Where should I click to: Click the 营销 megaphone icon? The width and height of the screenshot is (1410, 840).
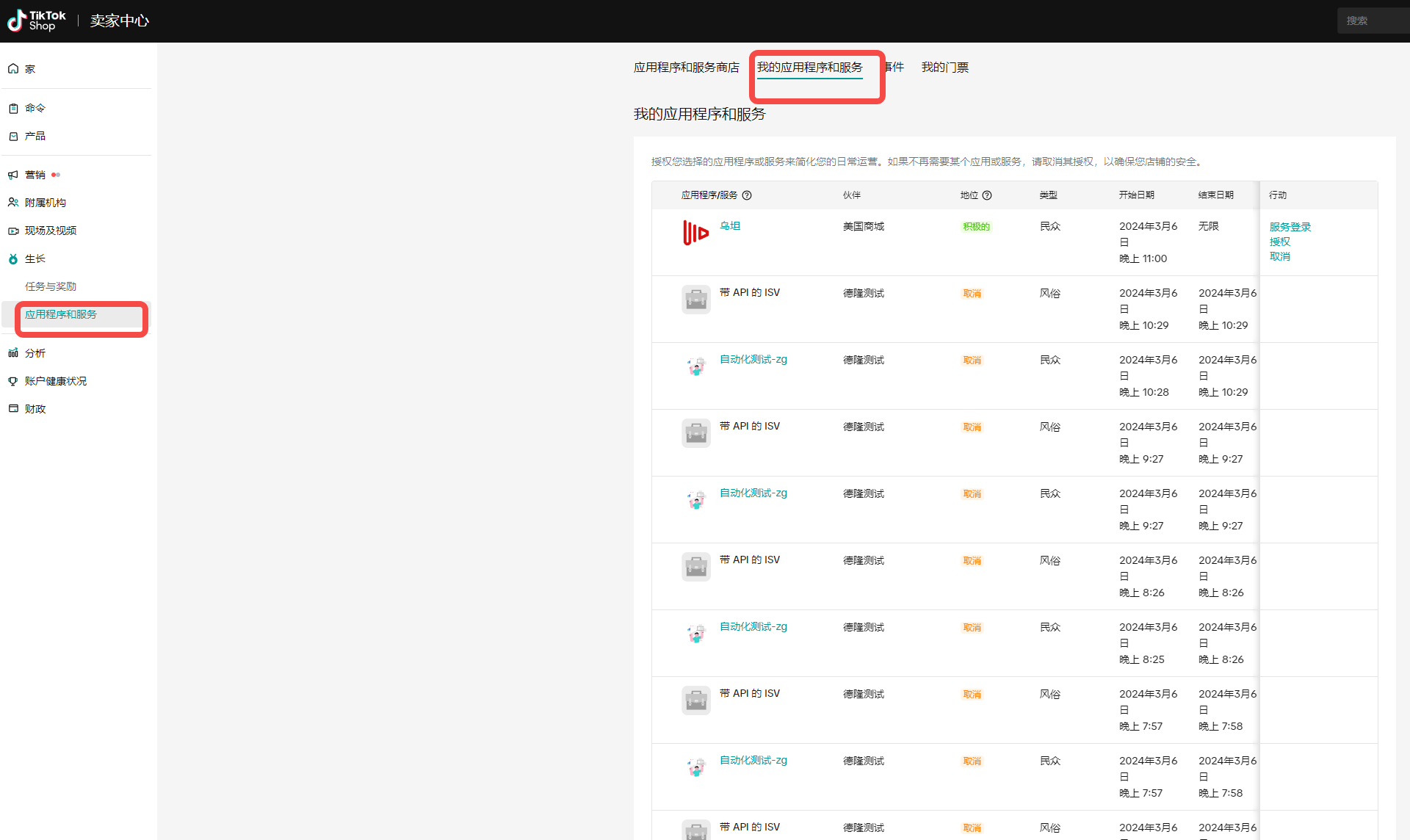[x=13, y=175]
